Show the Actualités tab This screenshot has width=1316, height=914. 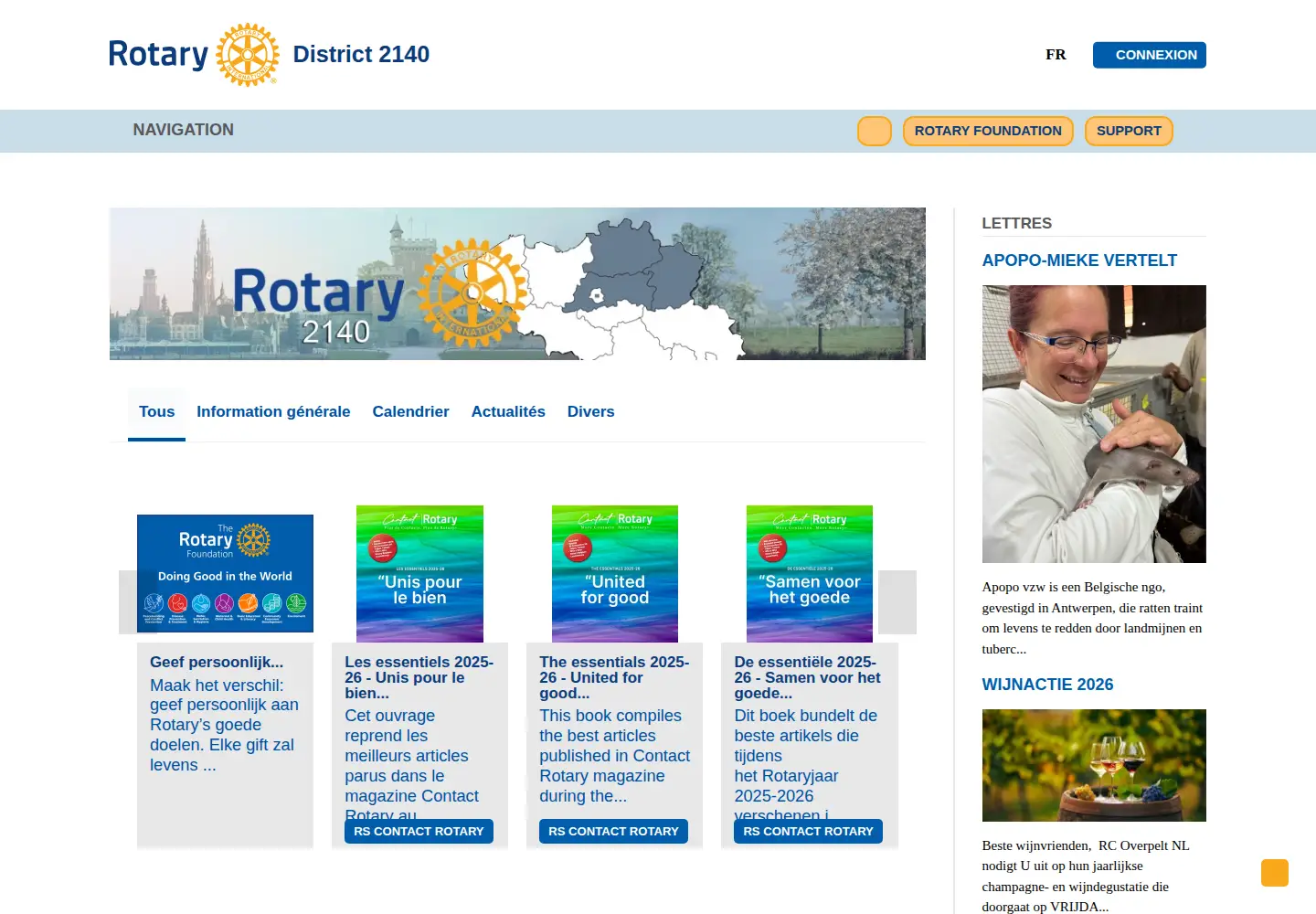pyautogui.click(x=508, y=412)
